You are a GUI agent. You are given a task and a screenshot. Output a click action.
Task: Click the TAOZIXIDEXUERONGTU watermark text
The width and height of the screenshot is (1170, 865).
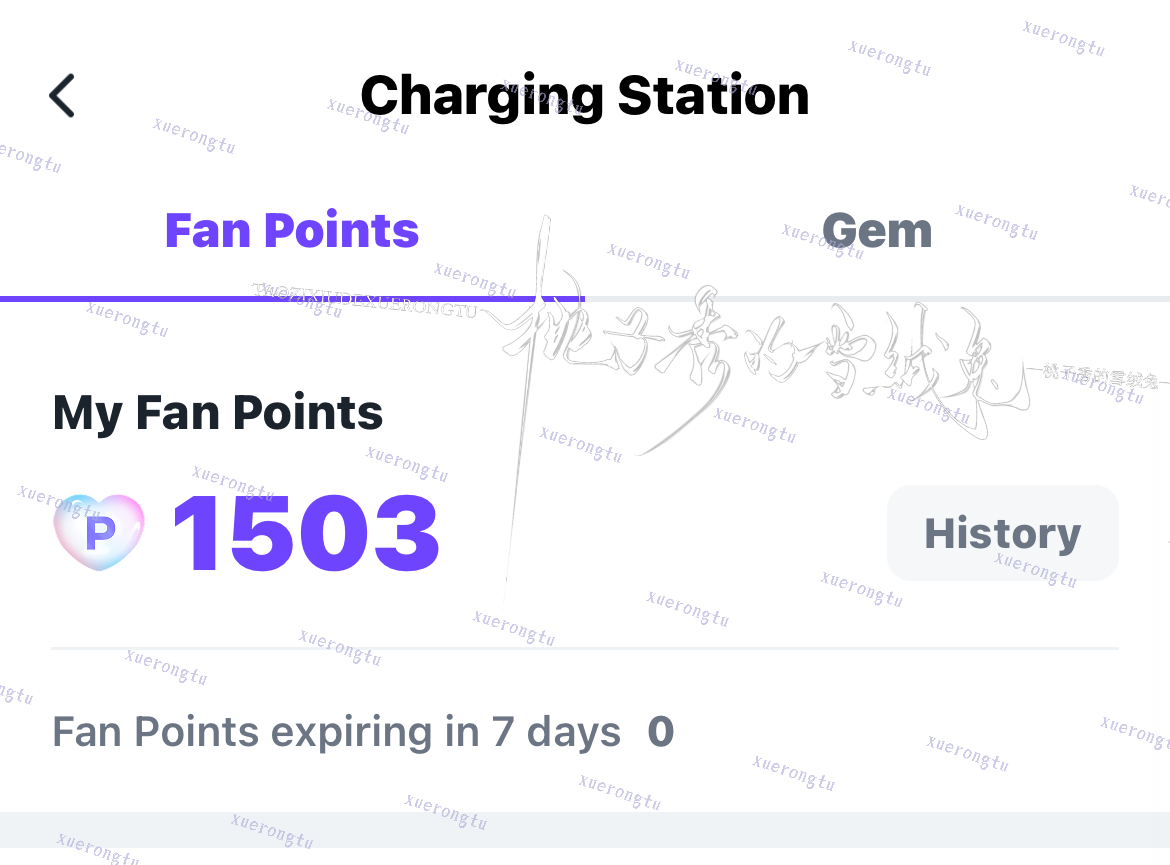tap(365, 300)
